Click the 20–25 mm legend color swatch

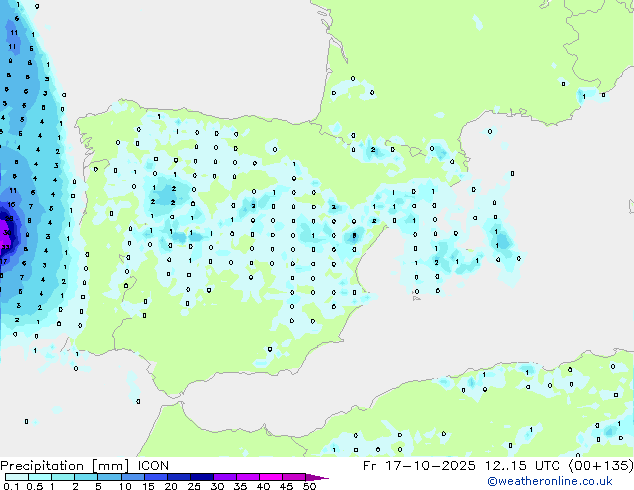pyautogui.click(x=178, y=477)
